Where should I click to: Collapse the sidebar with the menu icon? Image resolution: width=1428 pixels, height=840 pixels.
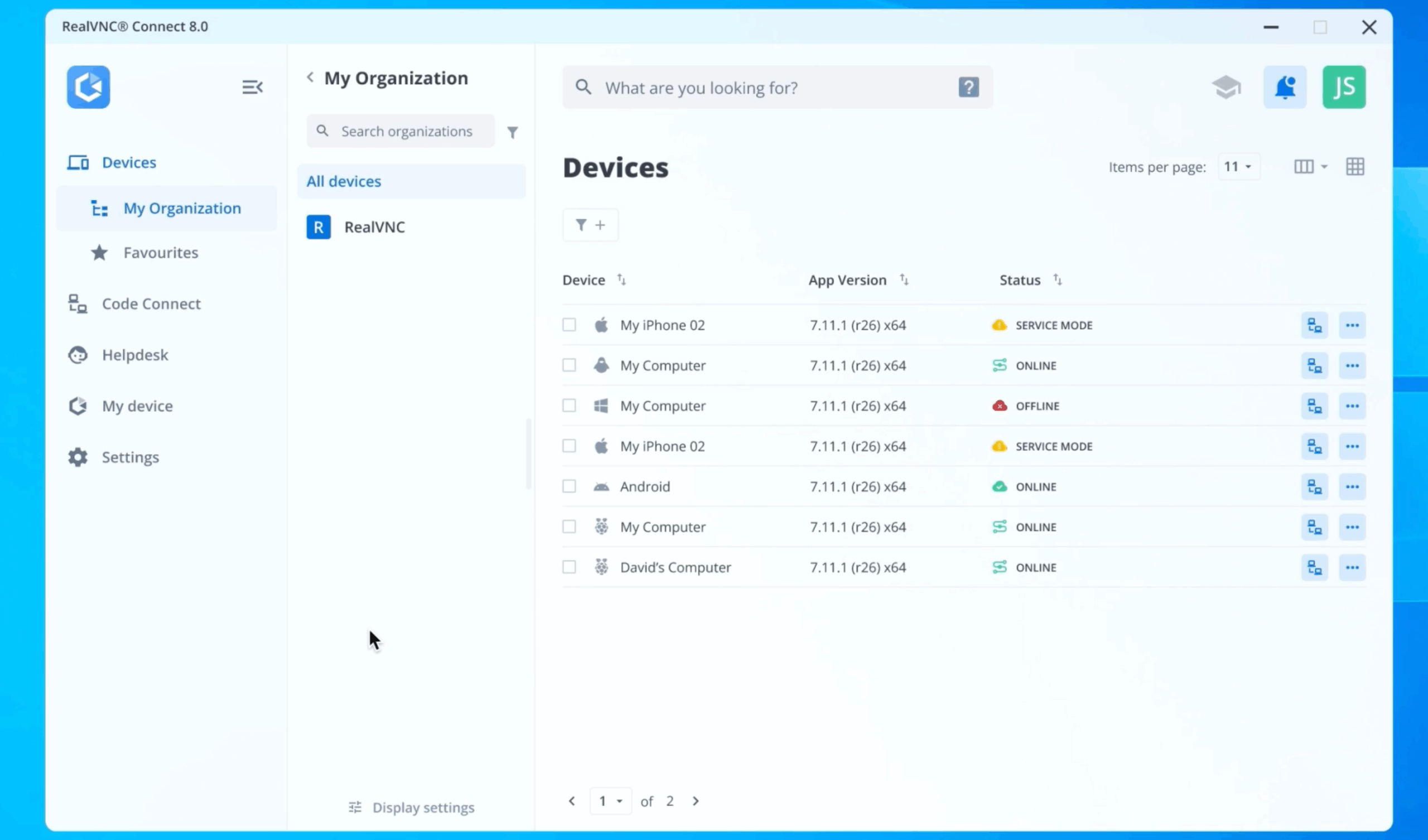(x=252, y=87)
